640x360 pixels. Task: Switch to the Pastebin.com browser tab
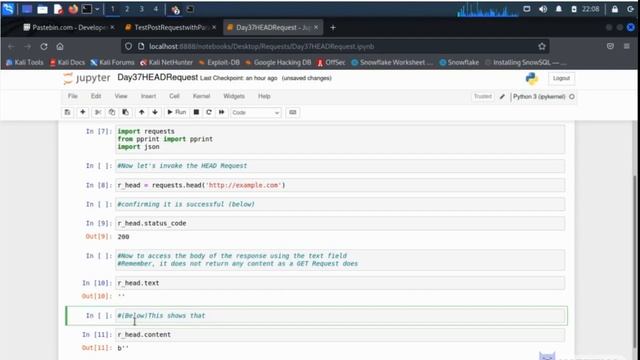(68, 27)
